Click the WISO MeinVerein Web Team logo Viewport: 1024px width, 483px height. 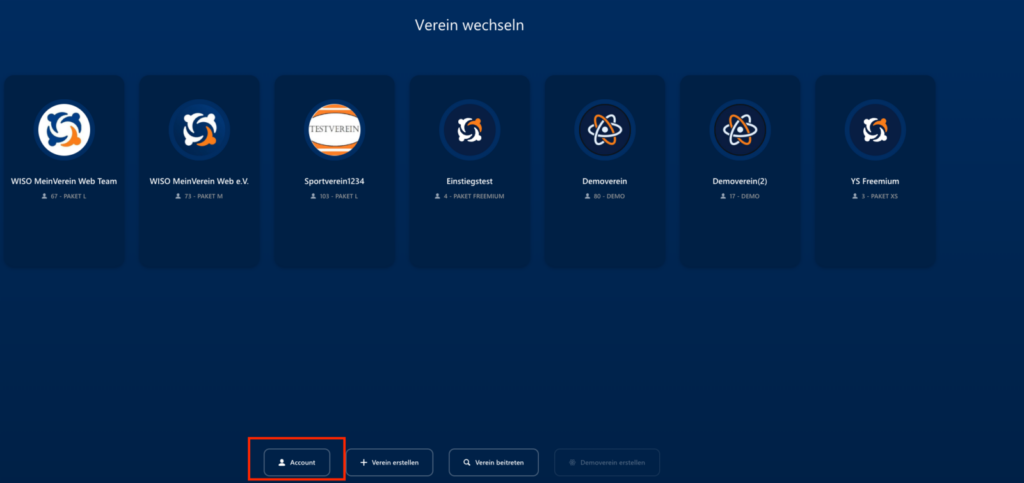pyautogui.click(x=64, y=129)
